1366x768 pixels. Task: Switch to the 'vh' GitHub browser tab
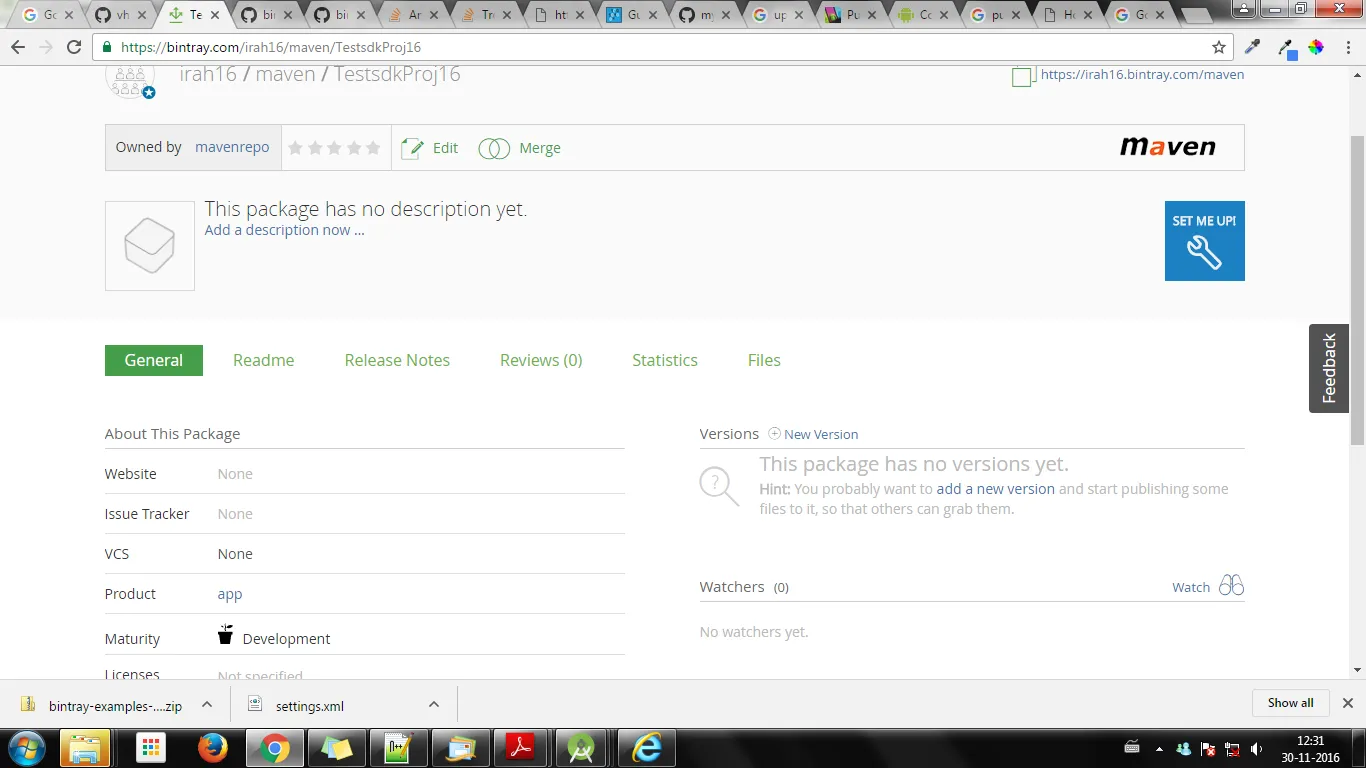point(121,15)
